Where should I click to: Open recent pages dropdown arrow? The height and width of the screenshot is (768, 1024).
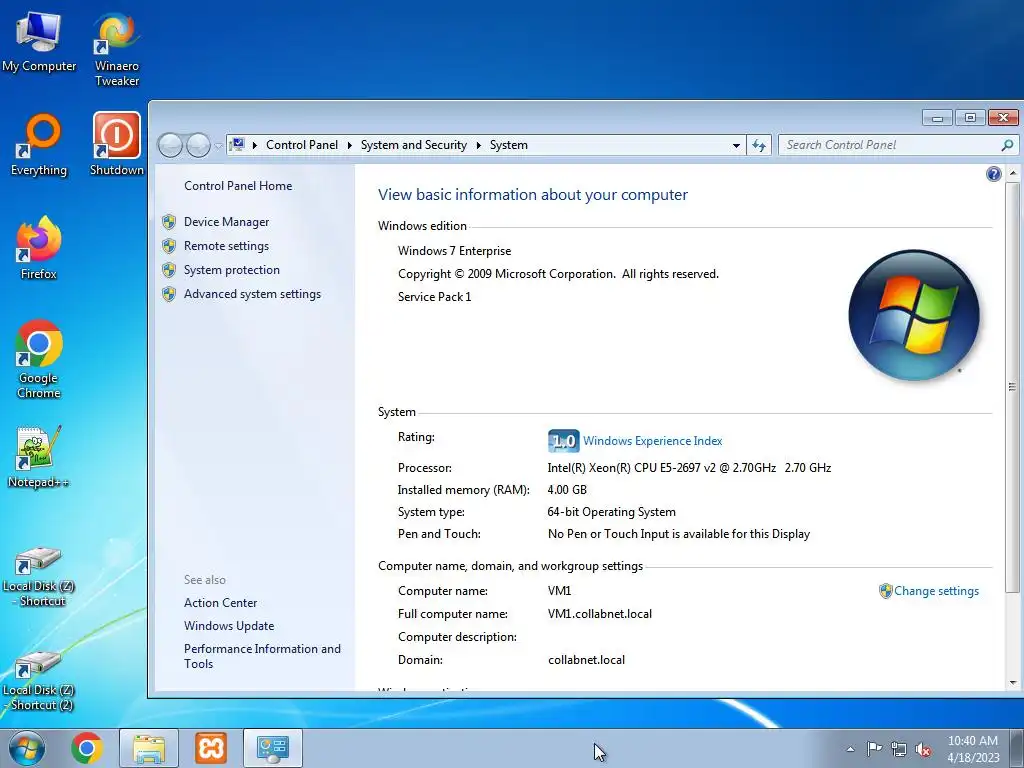[219, 146]
